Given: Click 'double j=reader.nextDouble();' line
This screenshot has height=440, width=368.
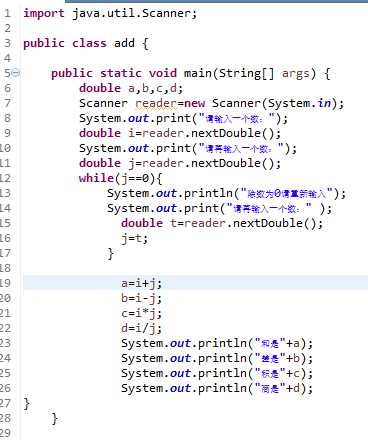Looking at the screenshot, I should (180, 163).
